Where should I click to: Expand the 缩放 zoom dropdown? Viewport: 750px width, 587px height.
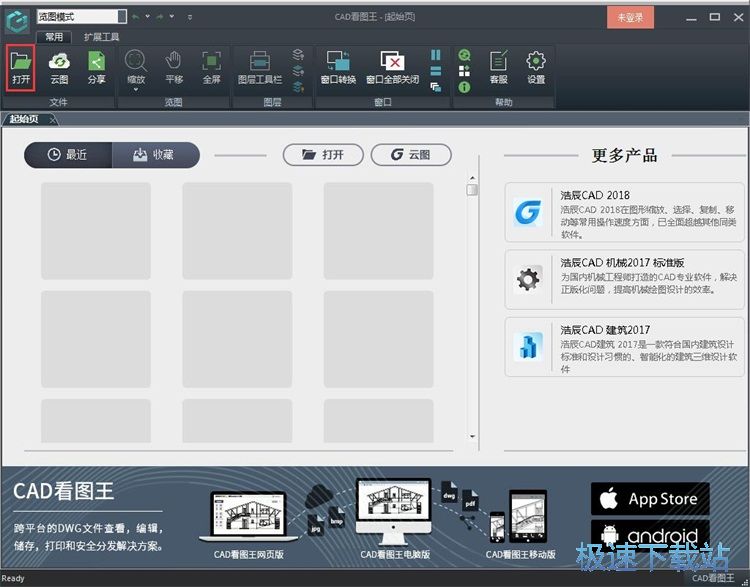[135, 90]
